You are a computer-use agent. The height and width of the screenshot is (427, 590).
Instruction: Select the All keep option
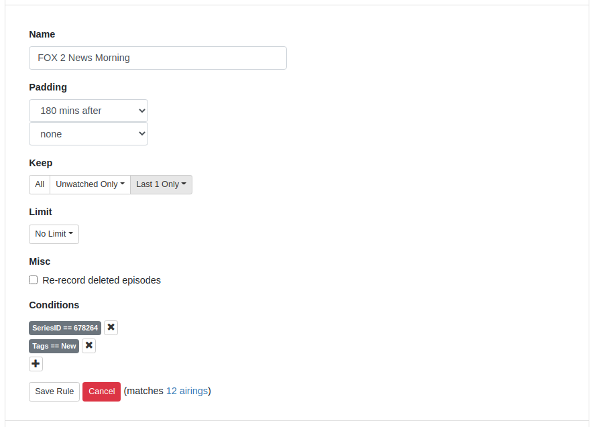click(40, 184)
